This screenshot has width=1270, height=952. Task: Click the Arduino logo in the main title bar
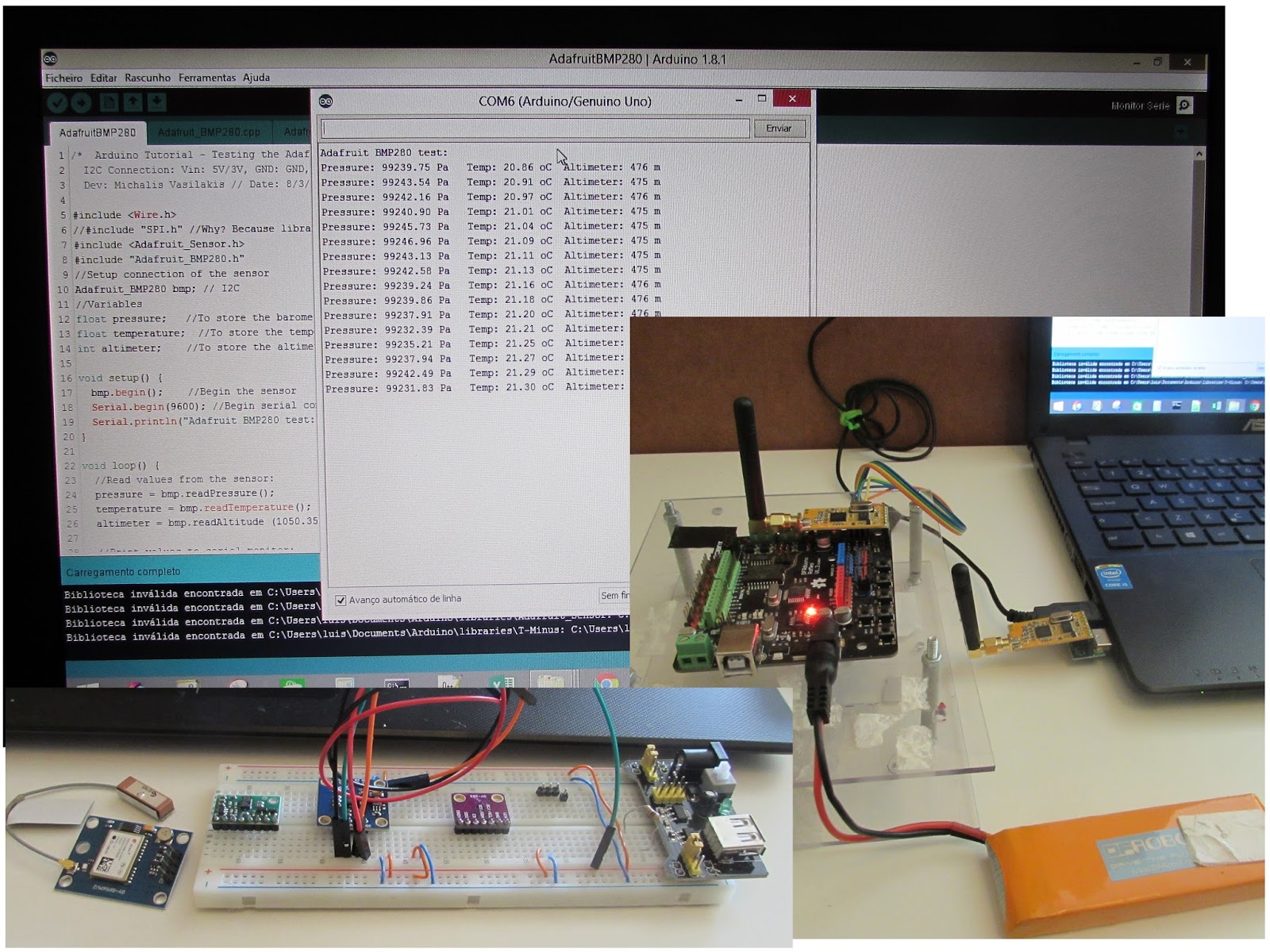click(x=51, y=59)
